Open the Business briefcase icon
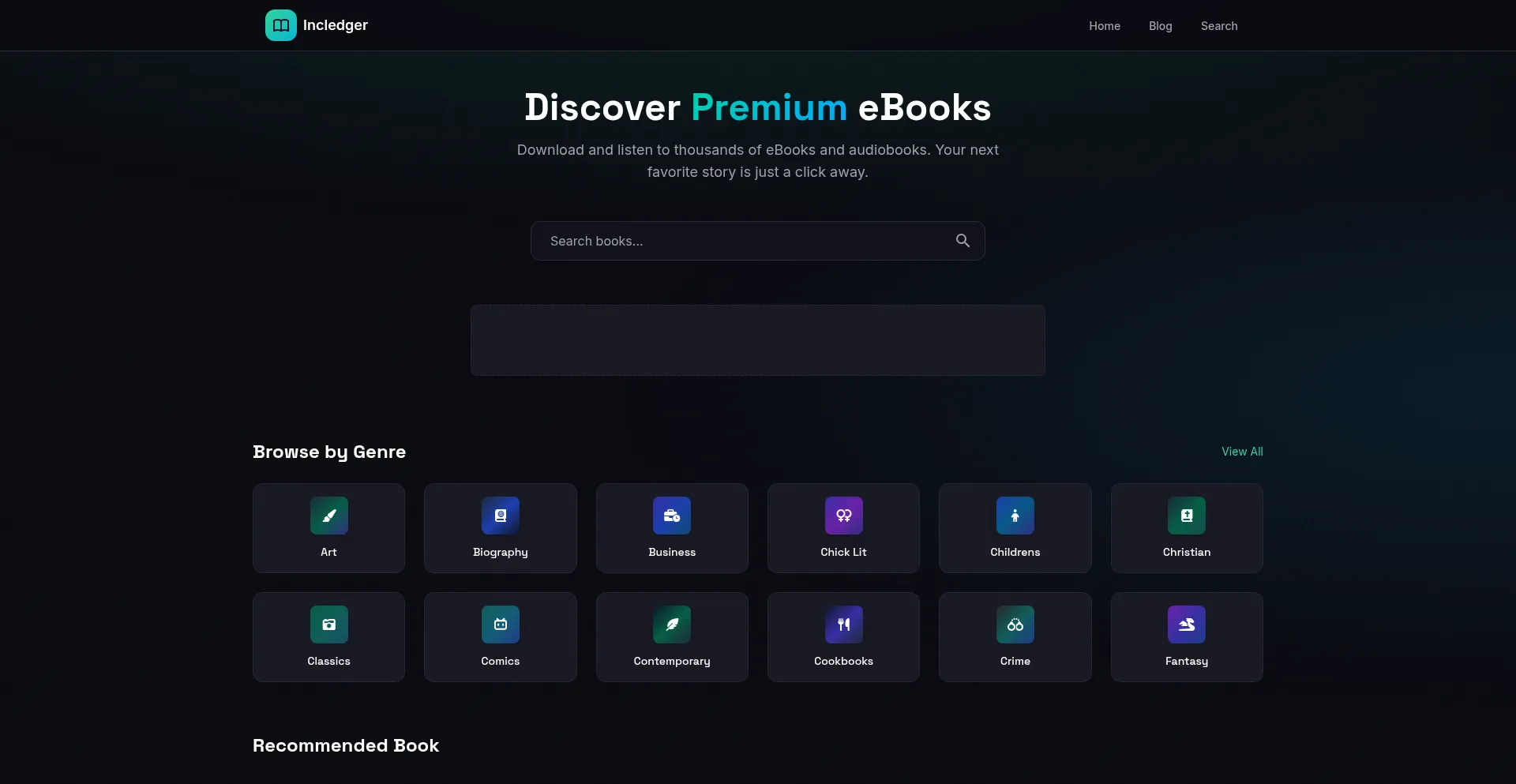The width and height of the screenshot is (1516, 784). [672, 516]
